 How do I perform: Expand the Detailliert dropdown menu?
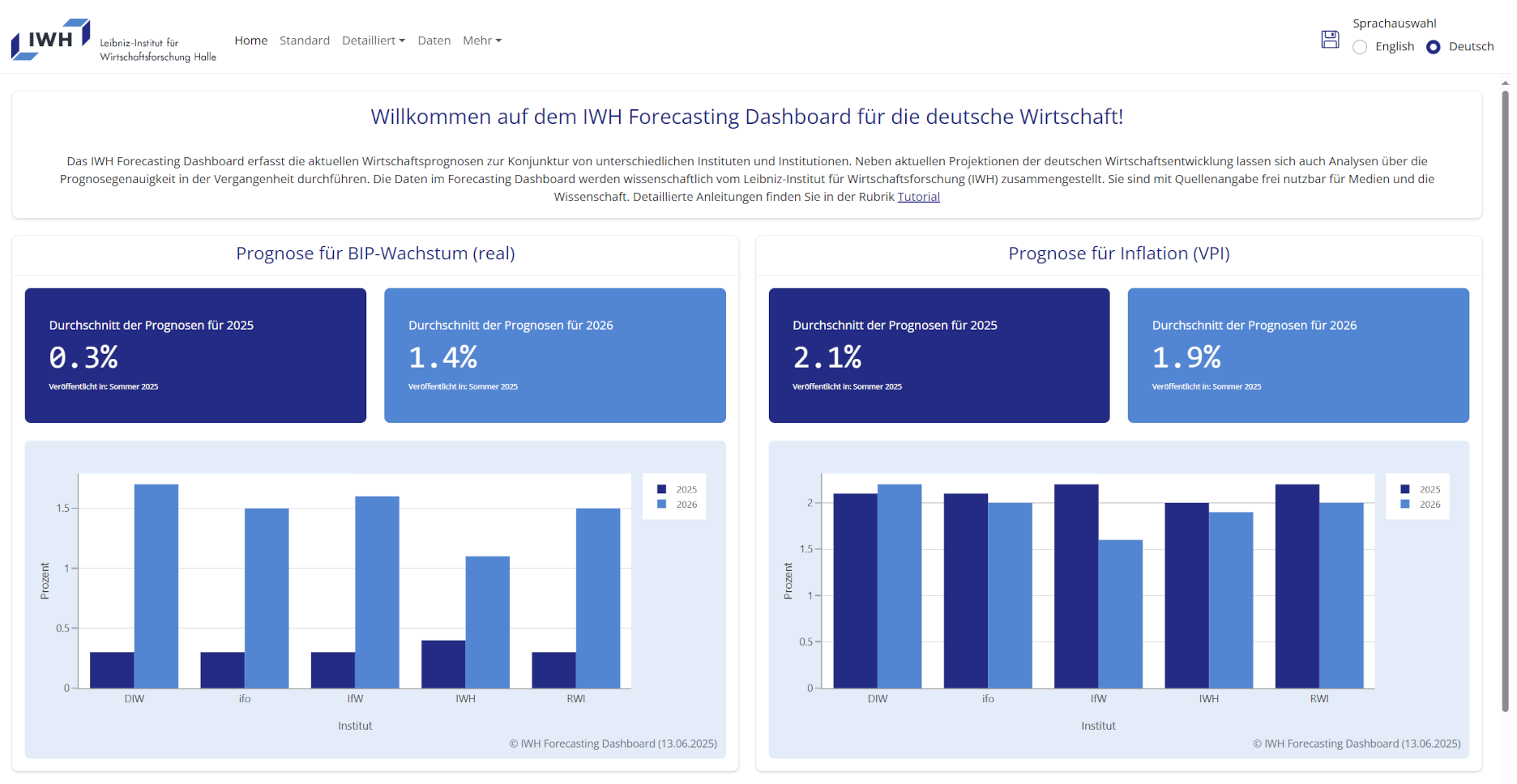coord(373,40)
